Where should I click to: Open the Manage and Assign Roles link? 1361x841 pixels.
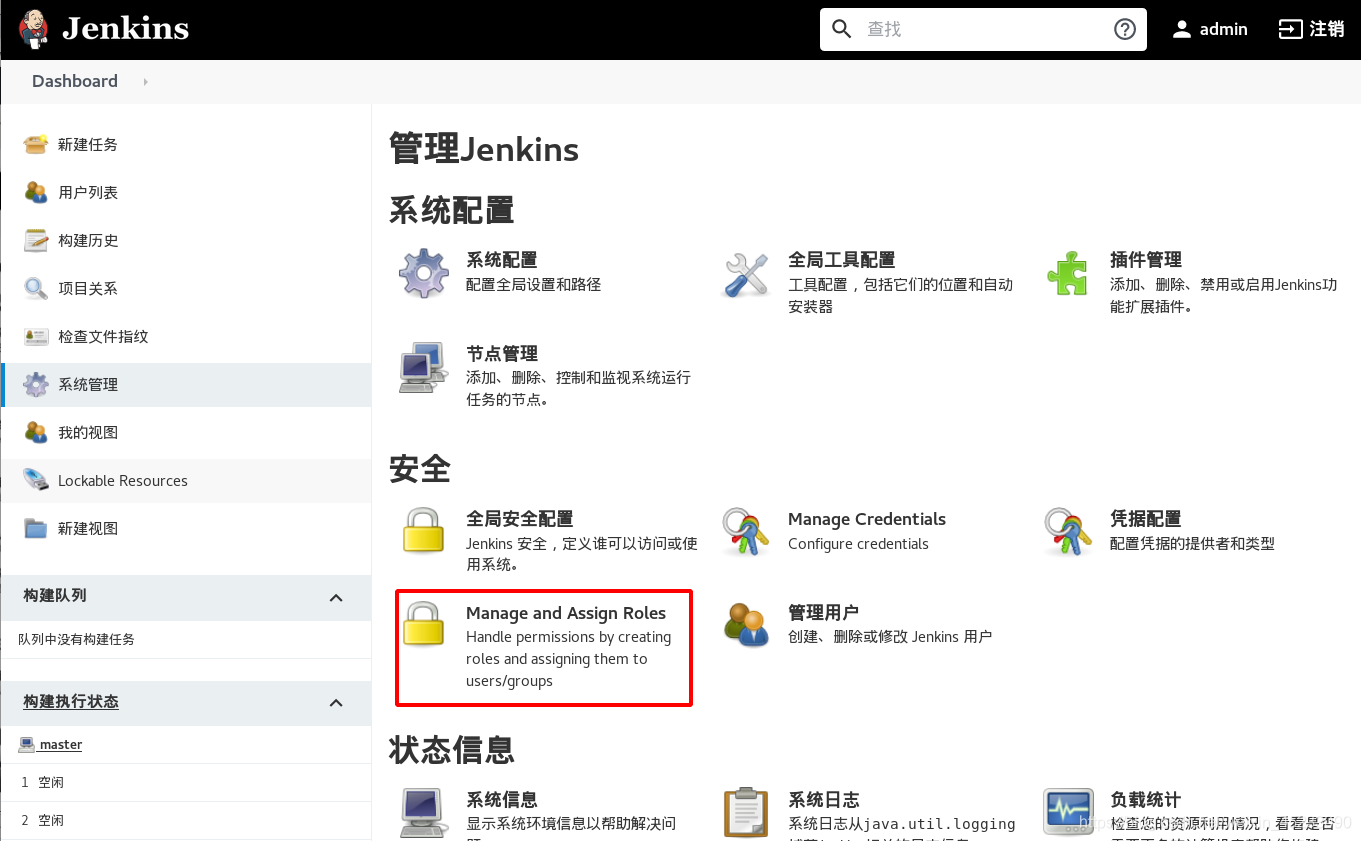tap(566, 613)
